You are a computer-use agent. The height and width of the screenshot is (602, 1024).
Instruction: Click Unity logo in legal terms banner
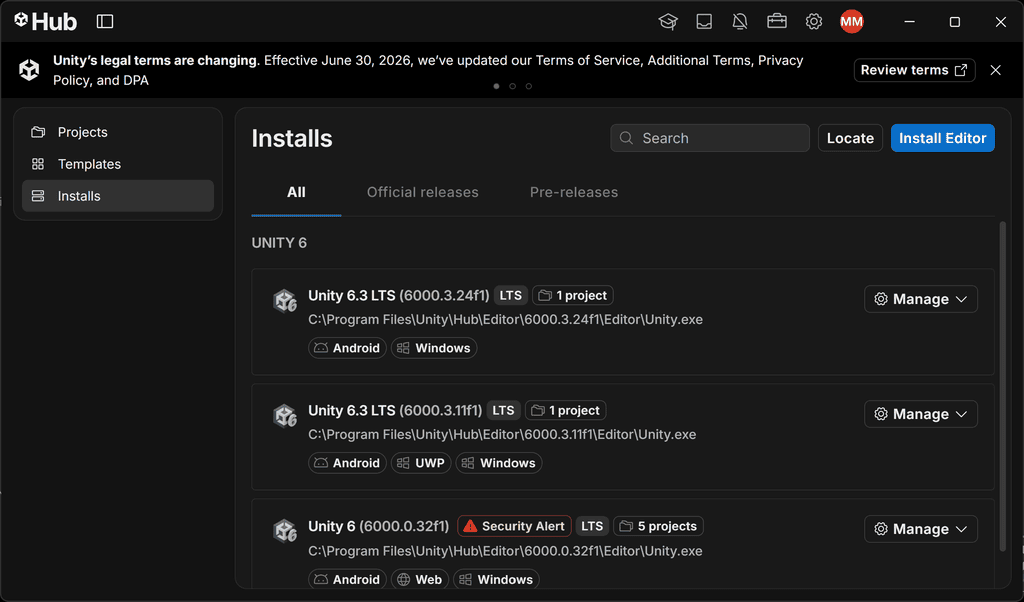(29, 70)
